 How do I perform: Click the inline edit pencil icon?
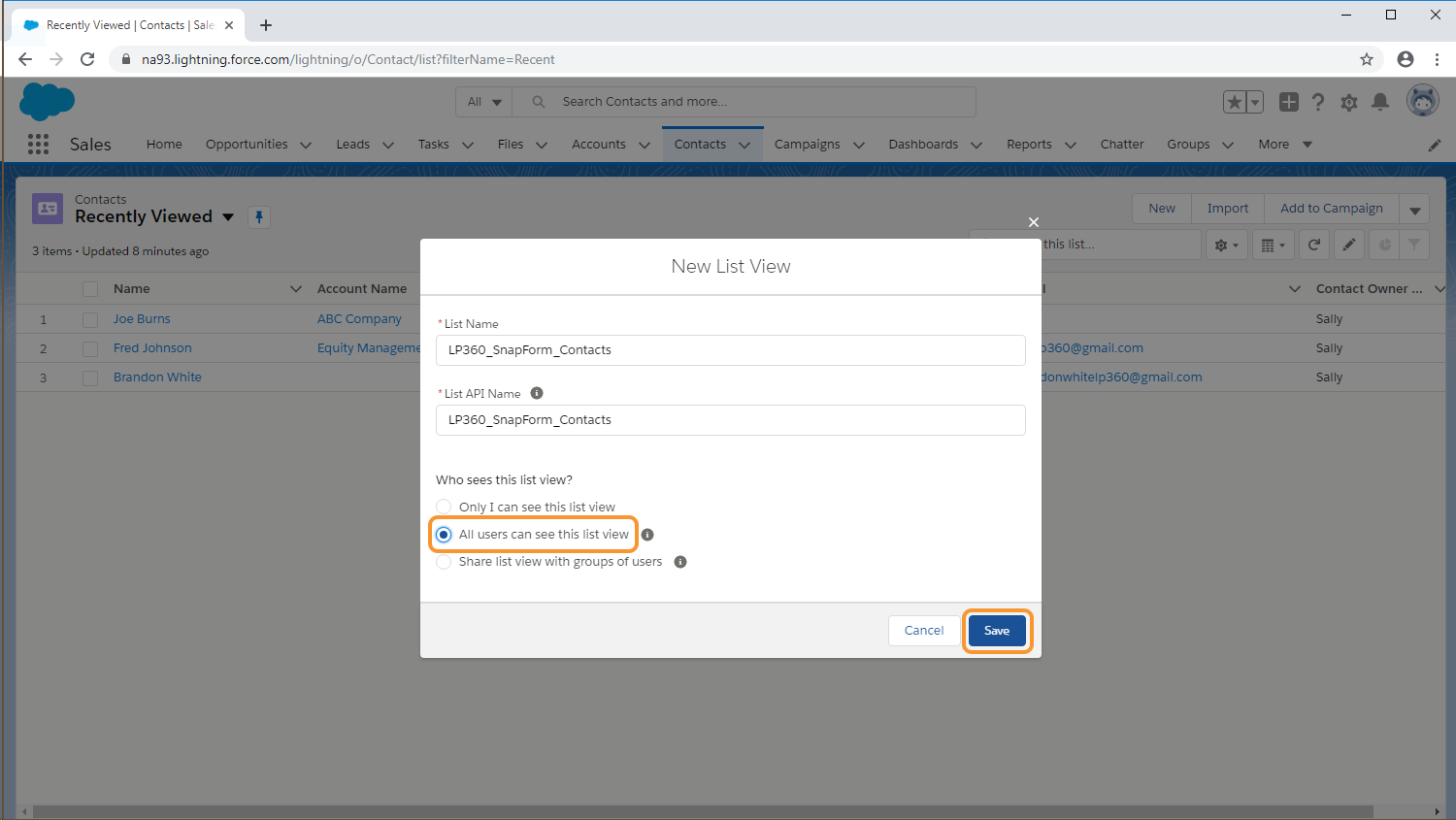[1349, 246]
